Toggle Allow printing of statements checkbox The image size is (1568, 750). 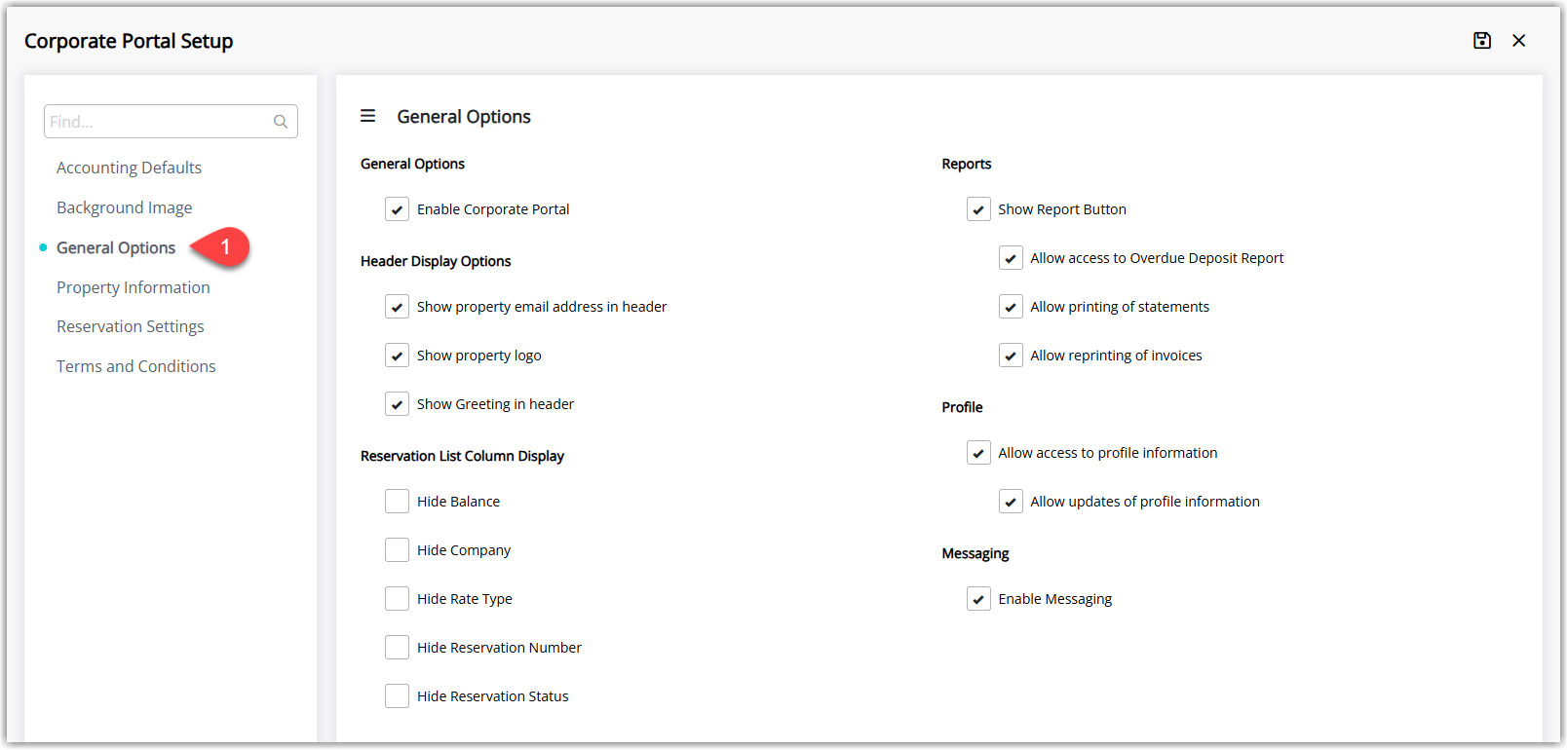tap(1011, 307)
